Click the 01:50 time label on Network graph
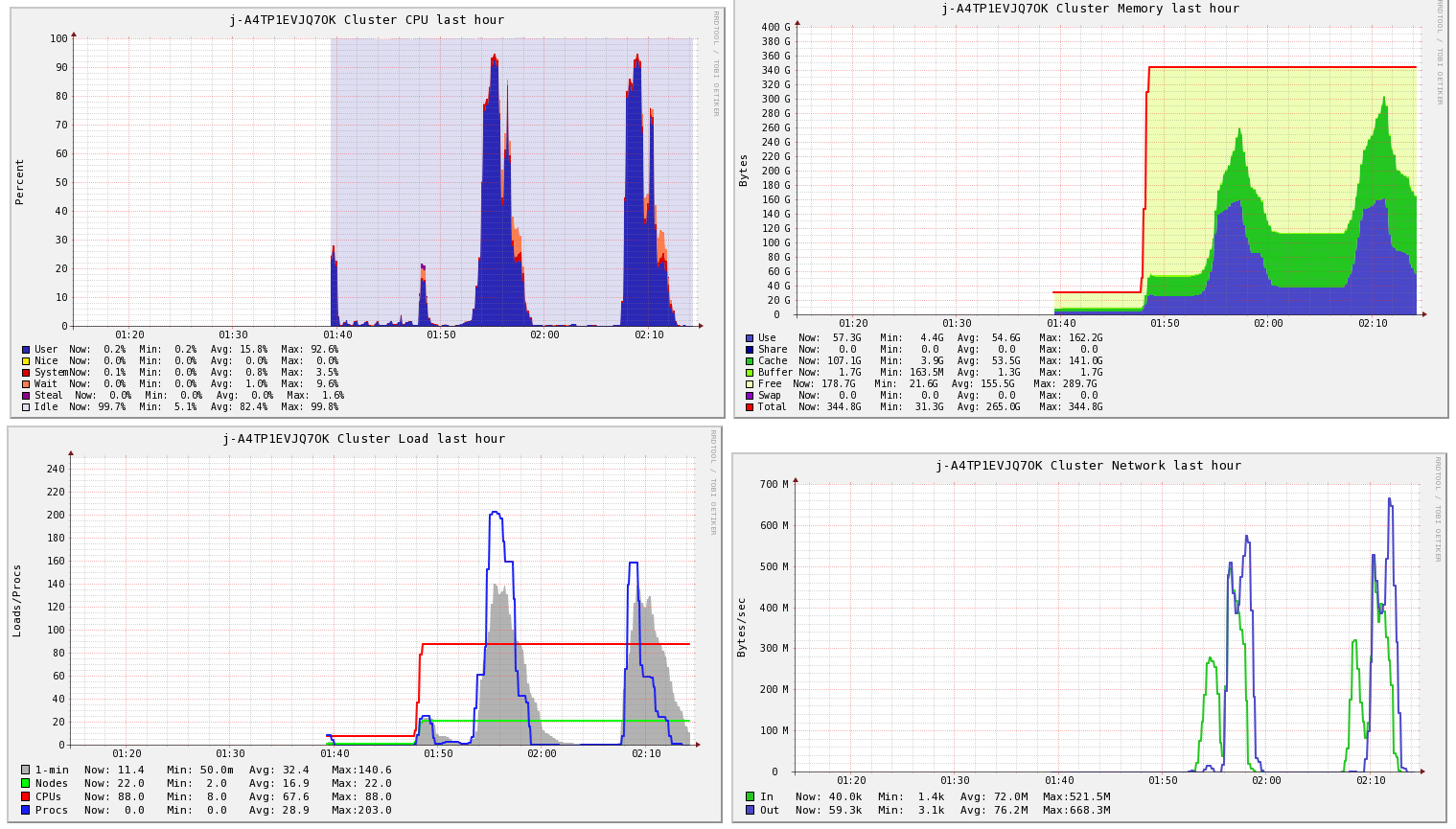The height and width of the screenshot is (829, 1456). click(x=1163, y=780)
